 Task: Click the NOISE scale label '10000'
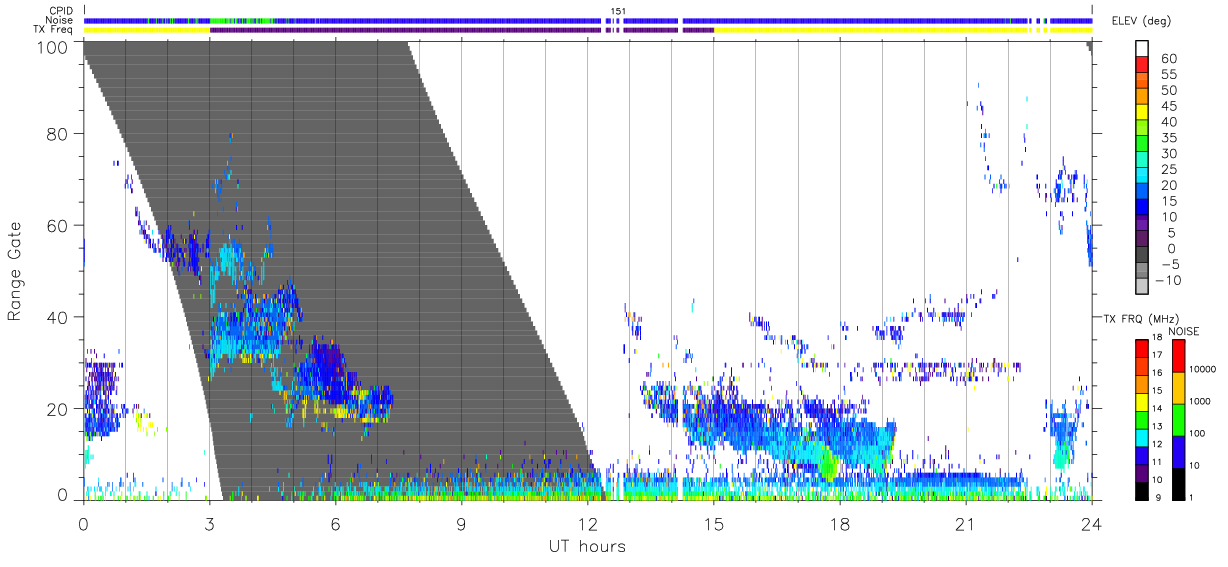click(x=1203, y=371)
